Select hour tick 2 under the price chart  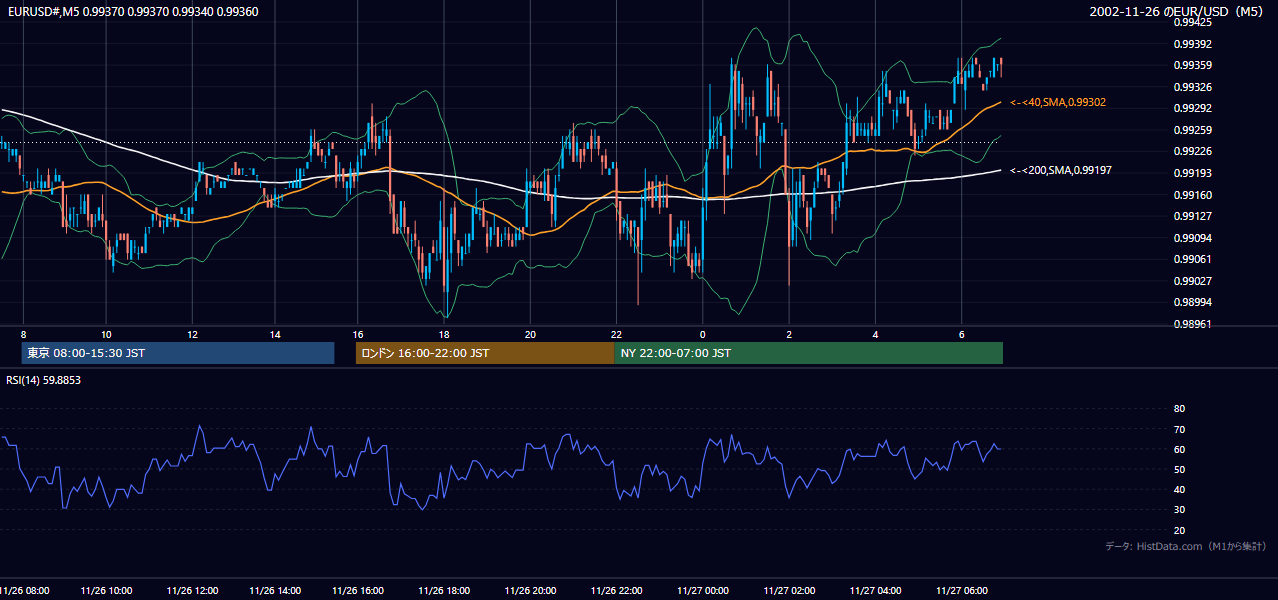789,334
